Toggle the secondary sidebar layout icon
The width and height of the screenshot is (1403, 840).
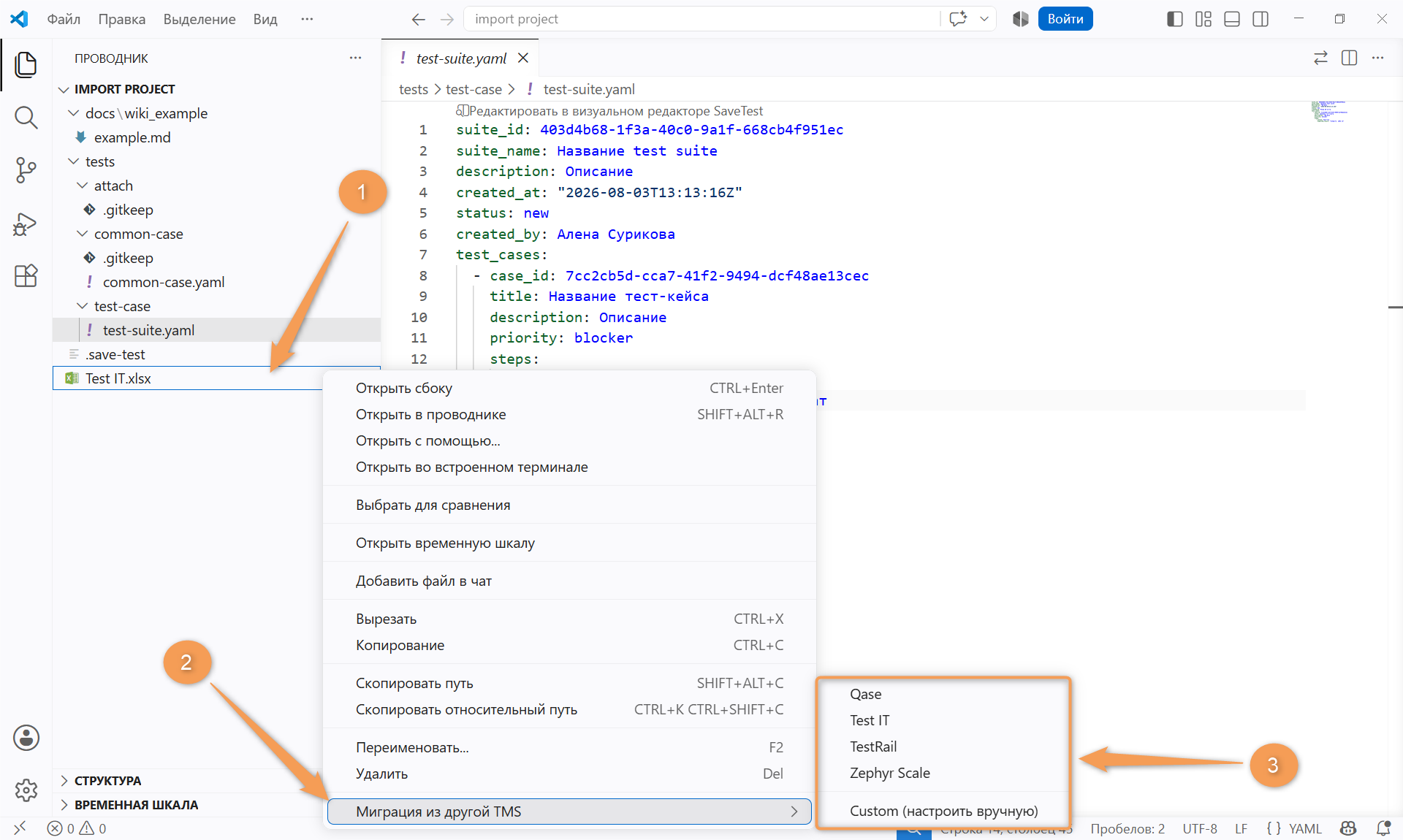(1261, 19)
